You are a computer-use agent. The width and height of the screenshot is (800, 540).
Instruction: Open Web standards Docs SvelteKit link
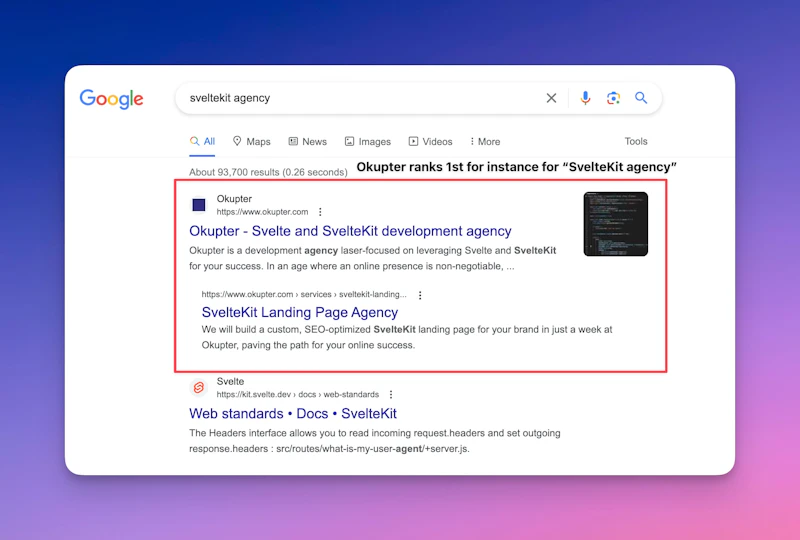(x=293, y=413)
